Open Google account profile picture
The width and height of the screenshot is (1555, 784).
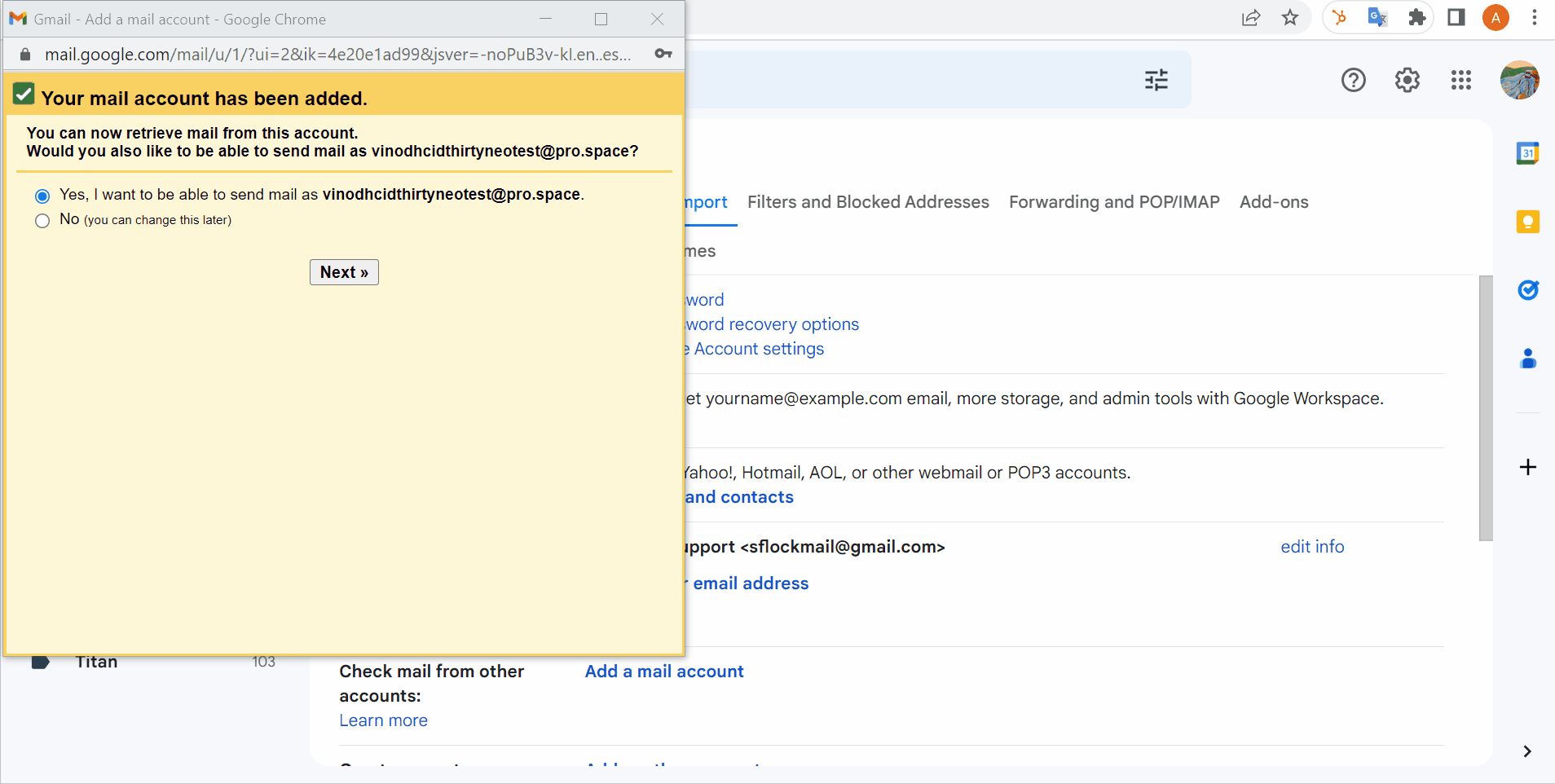pyautogui.click(x=1519, y=80)
